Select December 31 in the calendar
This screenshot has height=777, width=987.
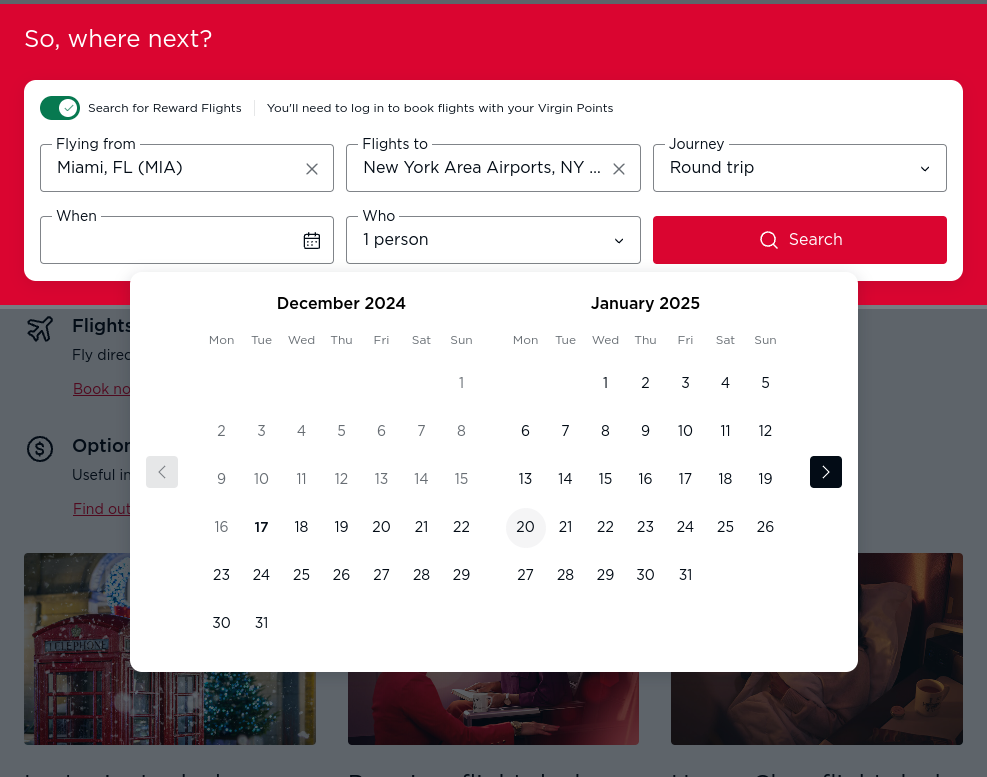tap(261, 623)
